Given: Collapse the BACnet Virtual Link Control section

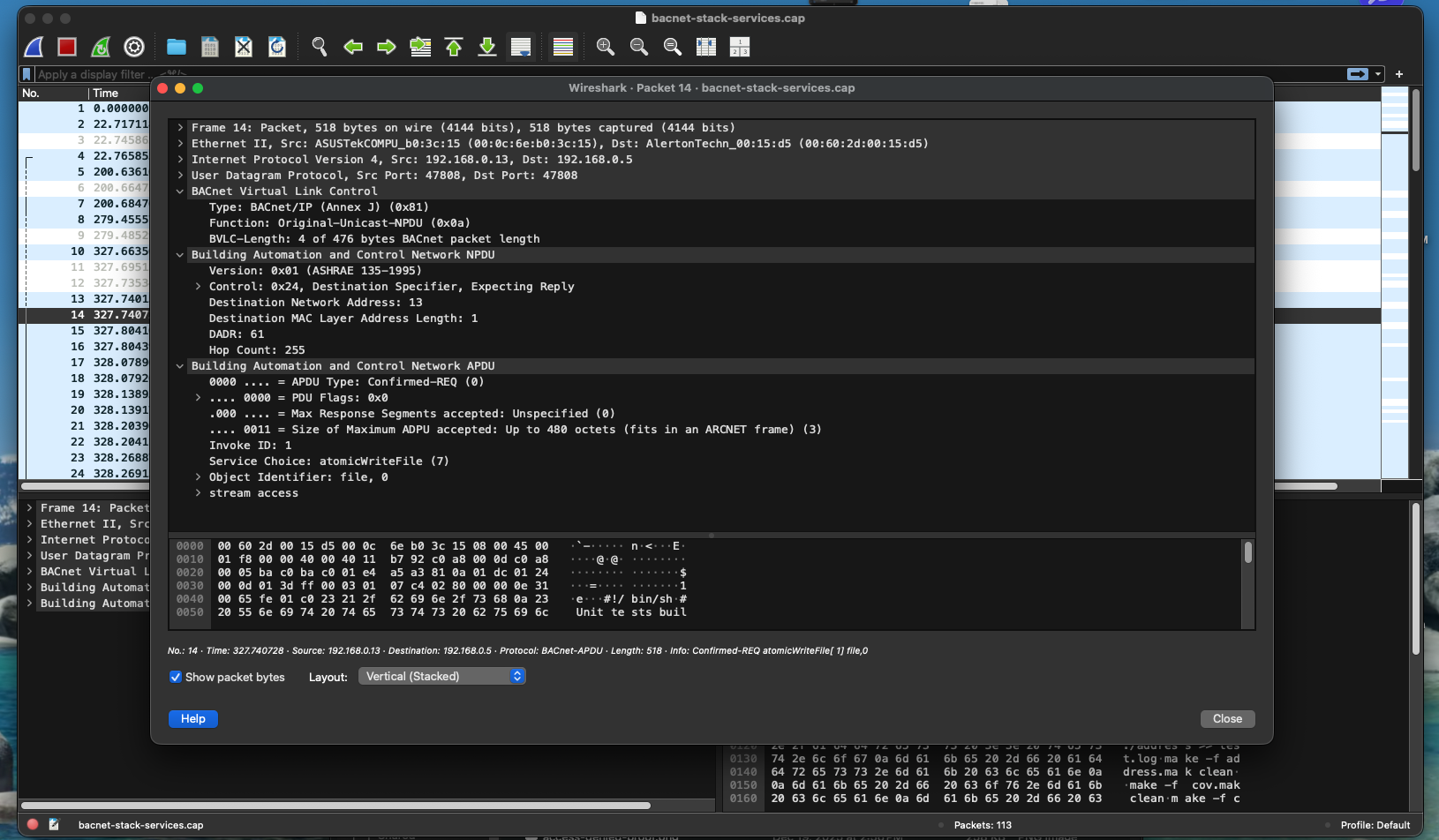Looking at the screenshot, I should (180, 191).
